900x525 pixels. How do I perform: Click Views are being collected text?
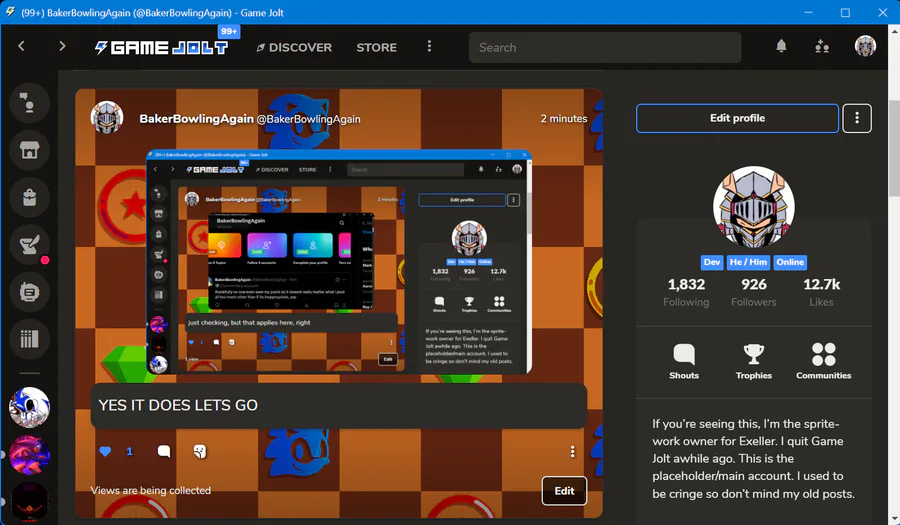pos(150,491)
